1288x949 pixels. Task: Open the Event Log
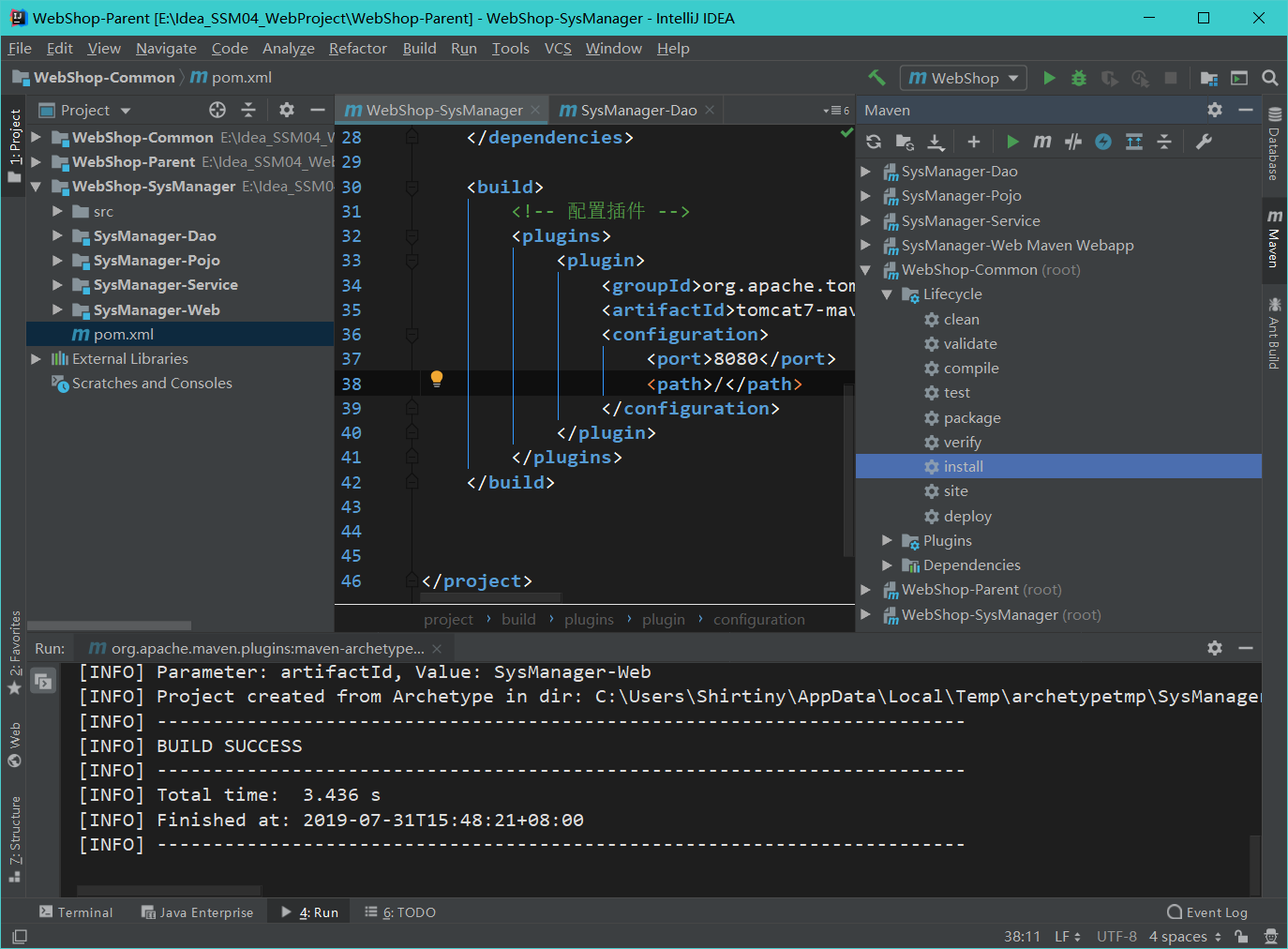[1207, 911]
